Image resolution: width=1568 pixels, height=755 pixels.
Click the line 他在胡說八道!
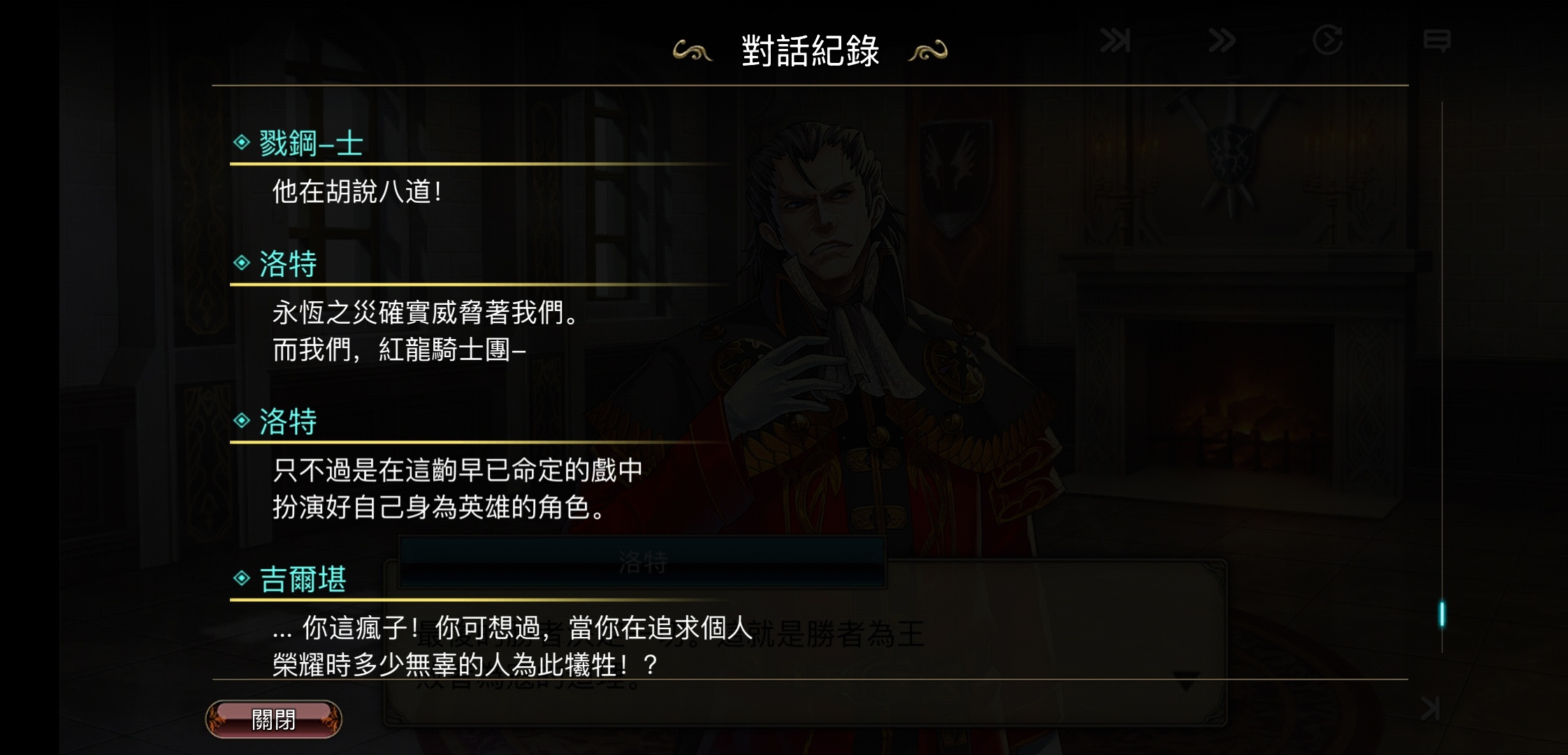[x=357, y=192]
